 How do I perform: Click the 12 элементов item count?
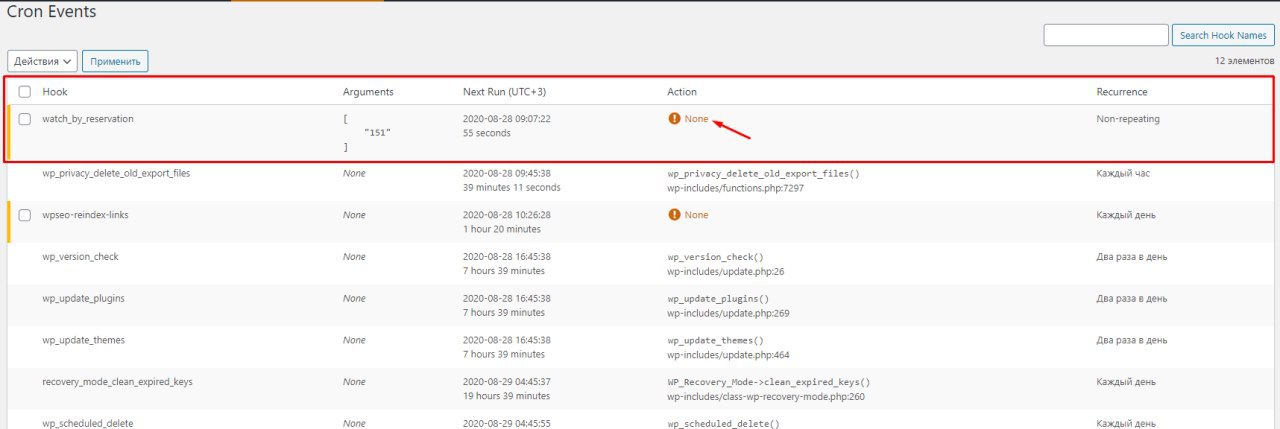click(1245, 61)
